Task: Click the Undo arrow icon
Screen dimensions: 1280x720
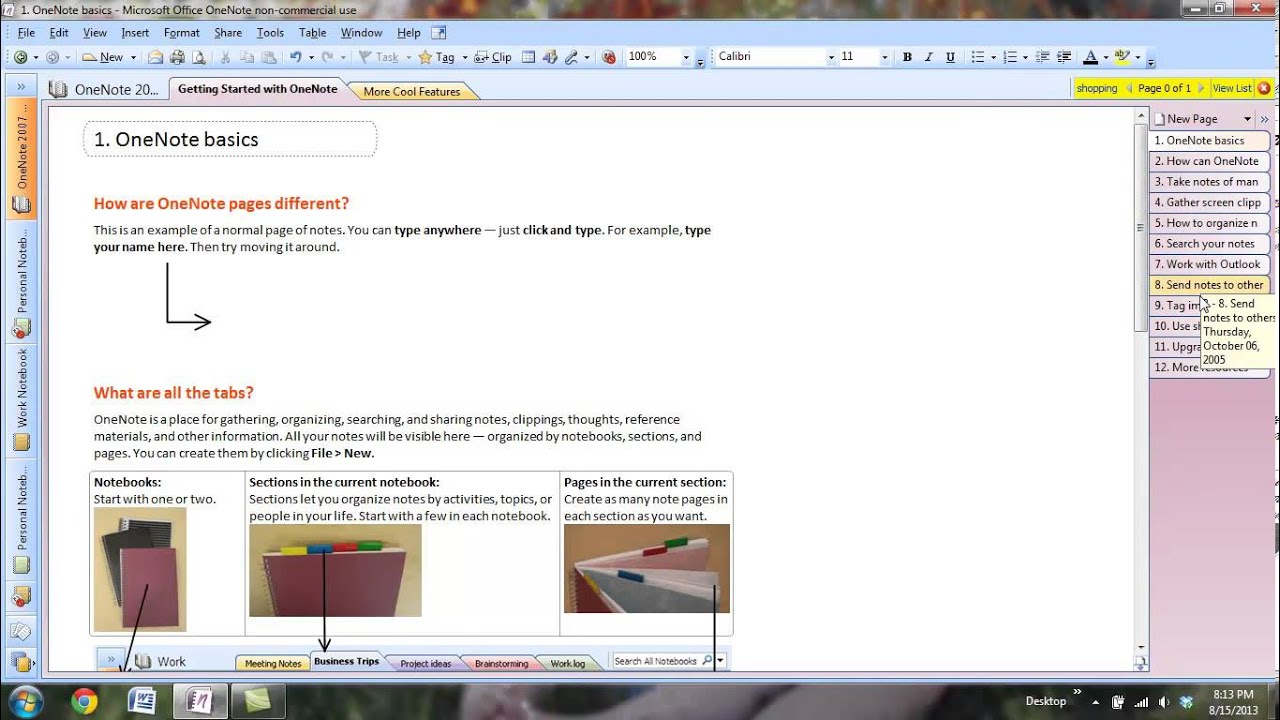Action: tap(295, 57)
